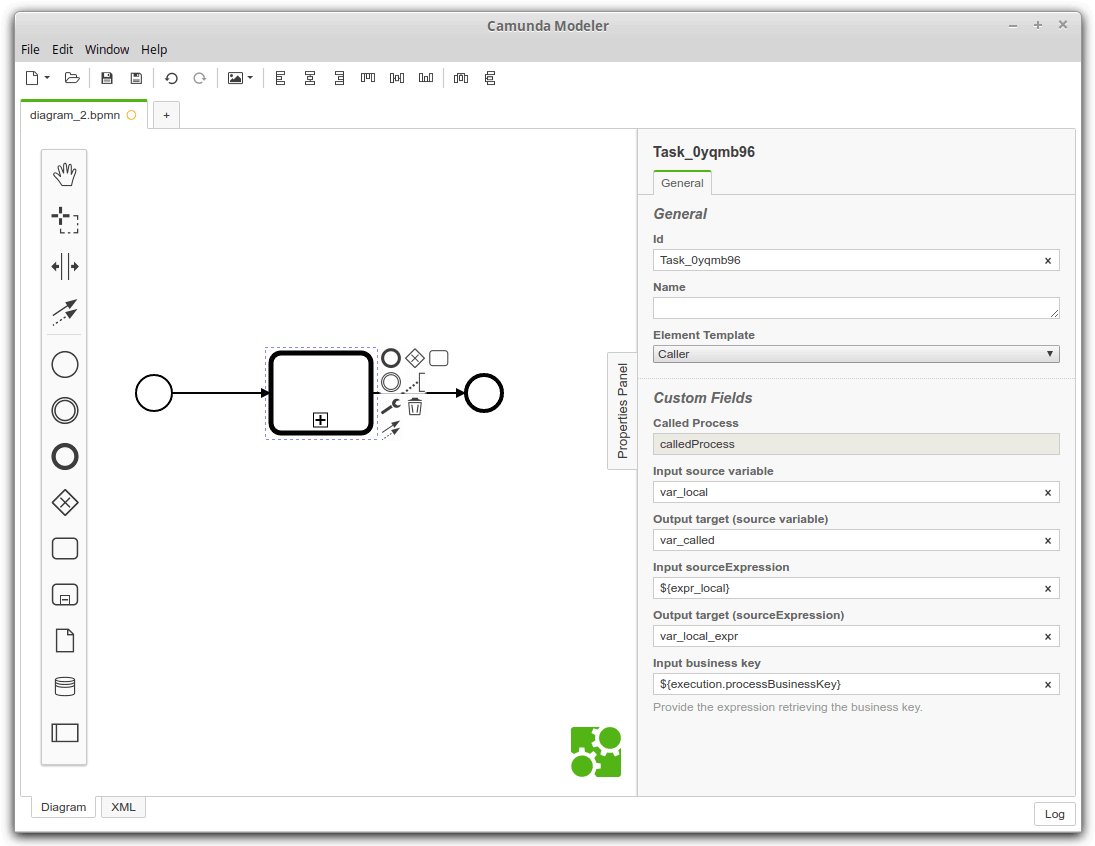Image resolution: width=1095 pixels, height=846 pixels.
Task: Align elements middle vertically
Action: coord(397,78)
